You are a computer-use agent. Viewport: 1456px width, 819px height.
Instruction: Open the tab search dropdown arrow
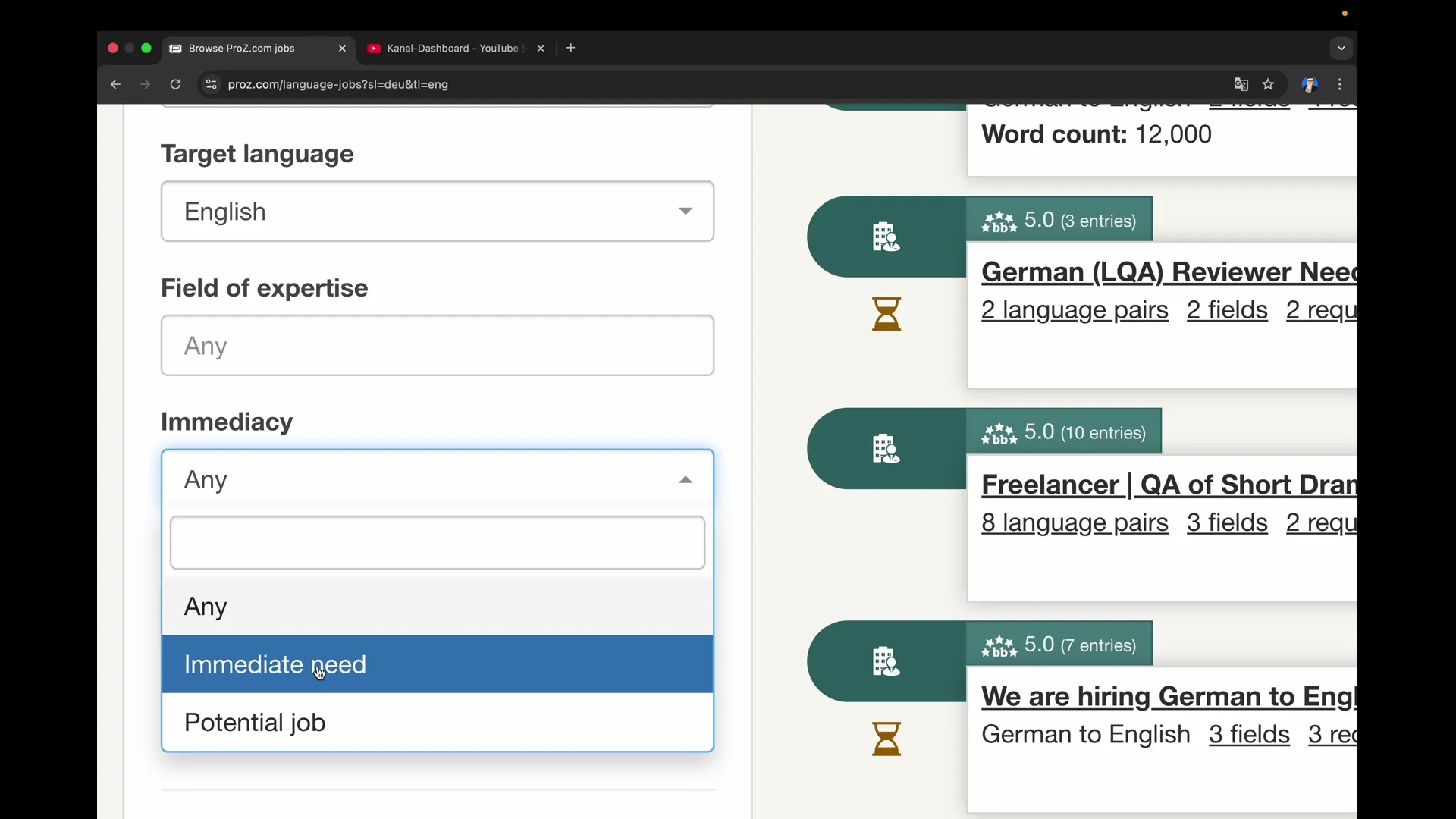1341,48
